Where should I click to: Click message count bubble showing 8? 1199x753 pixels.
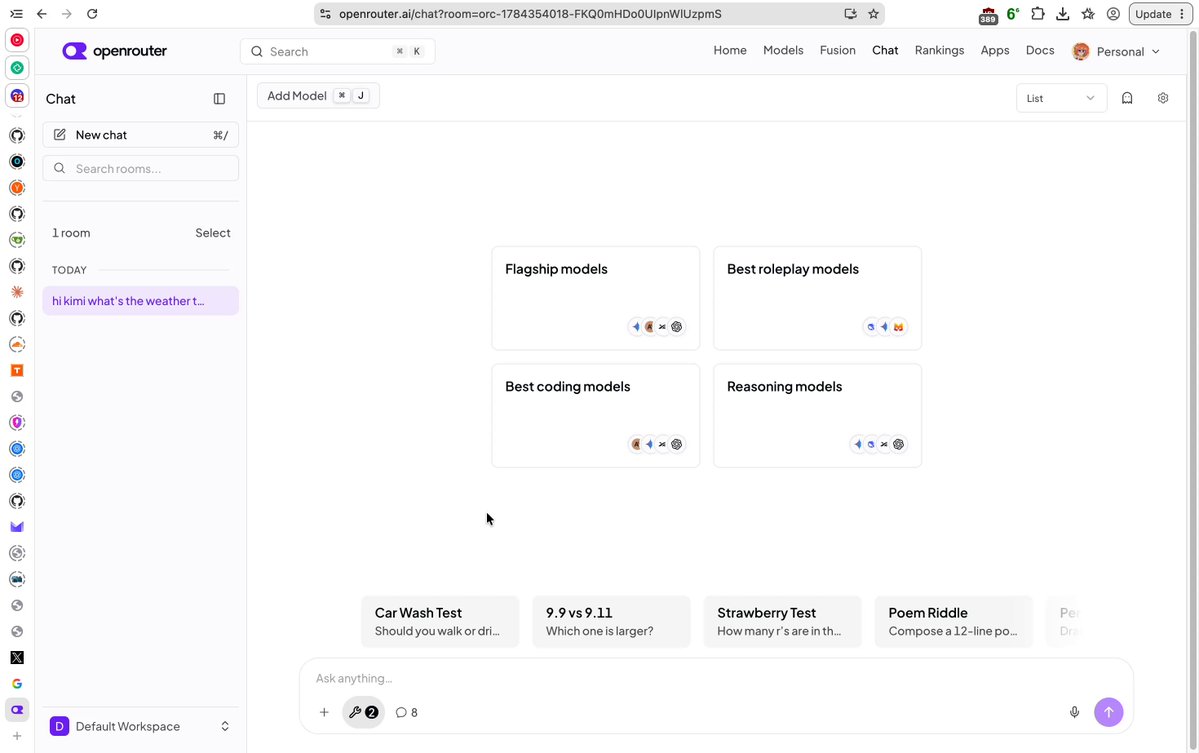click(x=407, y=712)
